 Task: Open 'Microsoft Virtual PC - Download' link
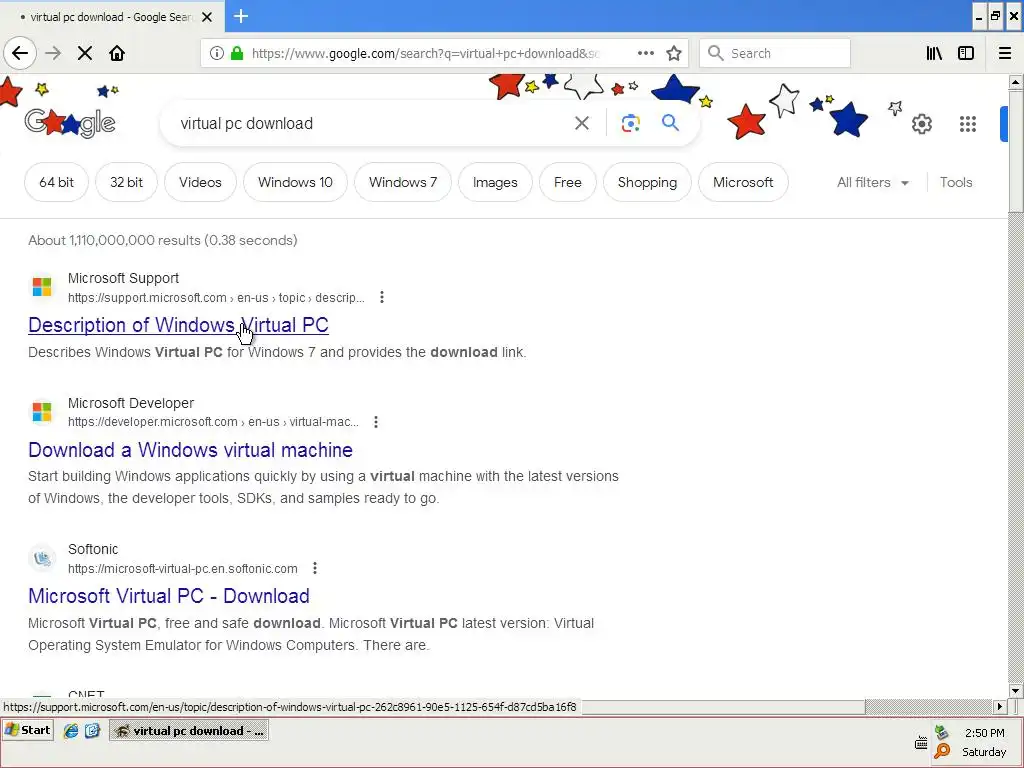[168, 596]
